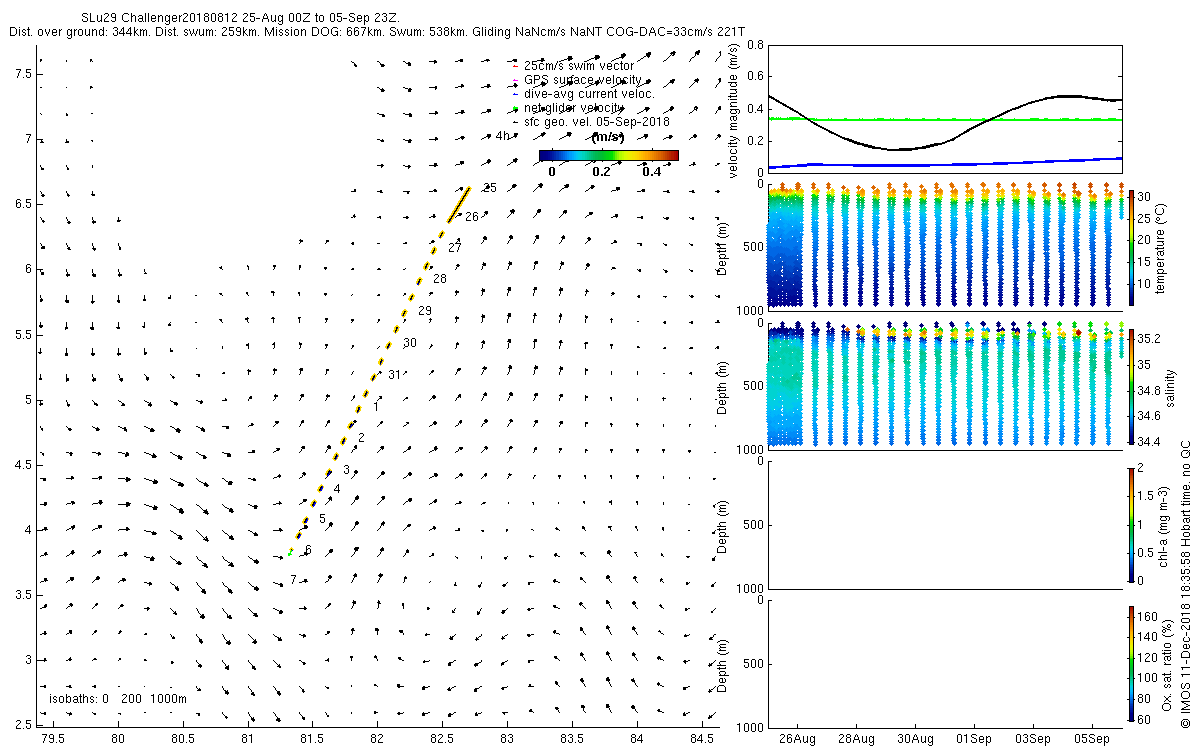Select the '25cm/s swim vector' legend entry
Screen dimensions: 1200x750
click(579, 66)
